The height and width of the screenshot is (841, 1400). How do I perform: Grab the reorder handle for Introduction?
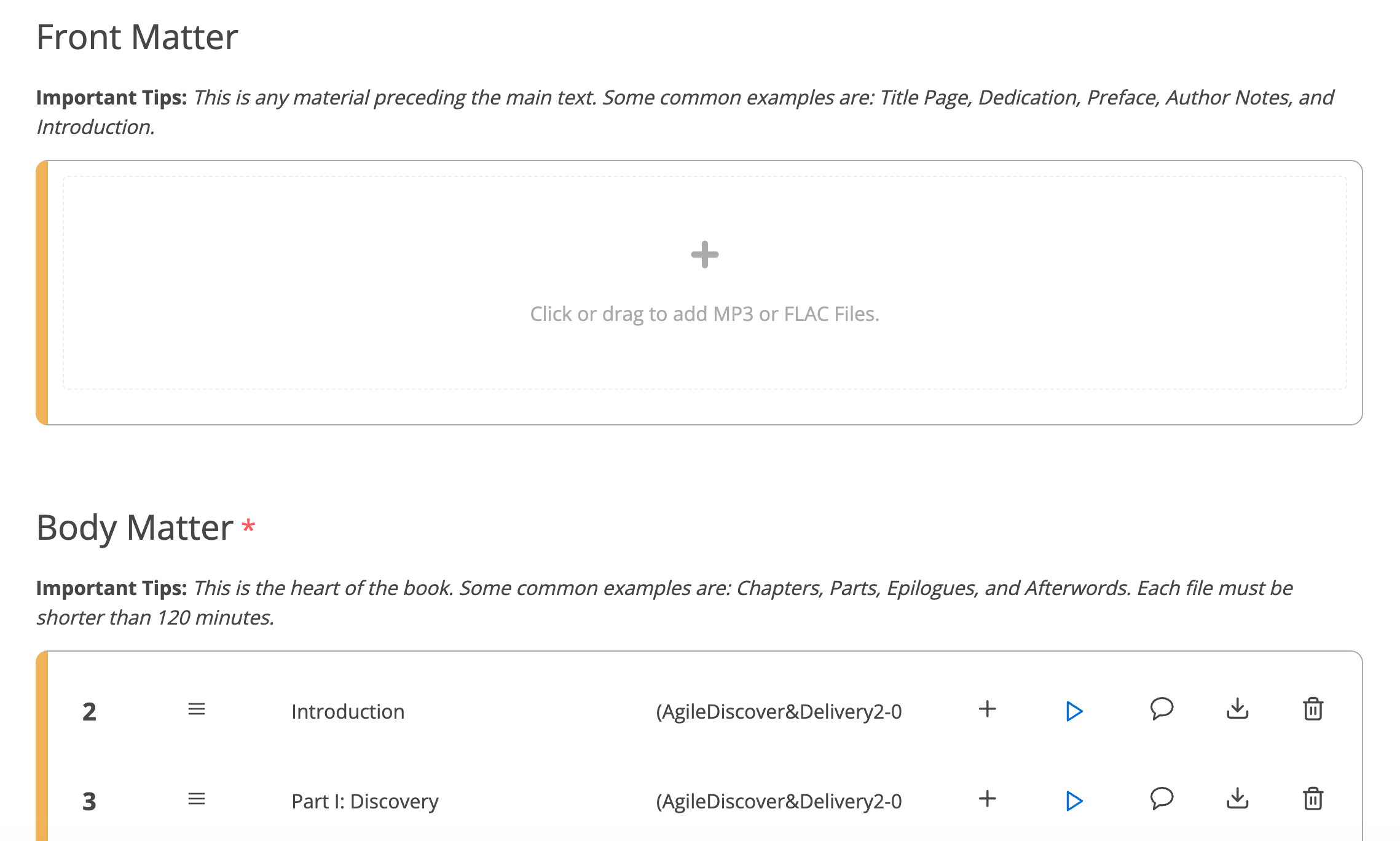pos(197,709)
